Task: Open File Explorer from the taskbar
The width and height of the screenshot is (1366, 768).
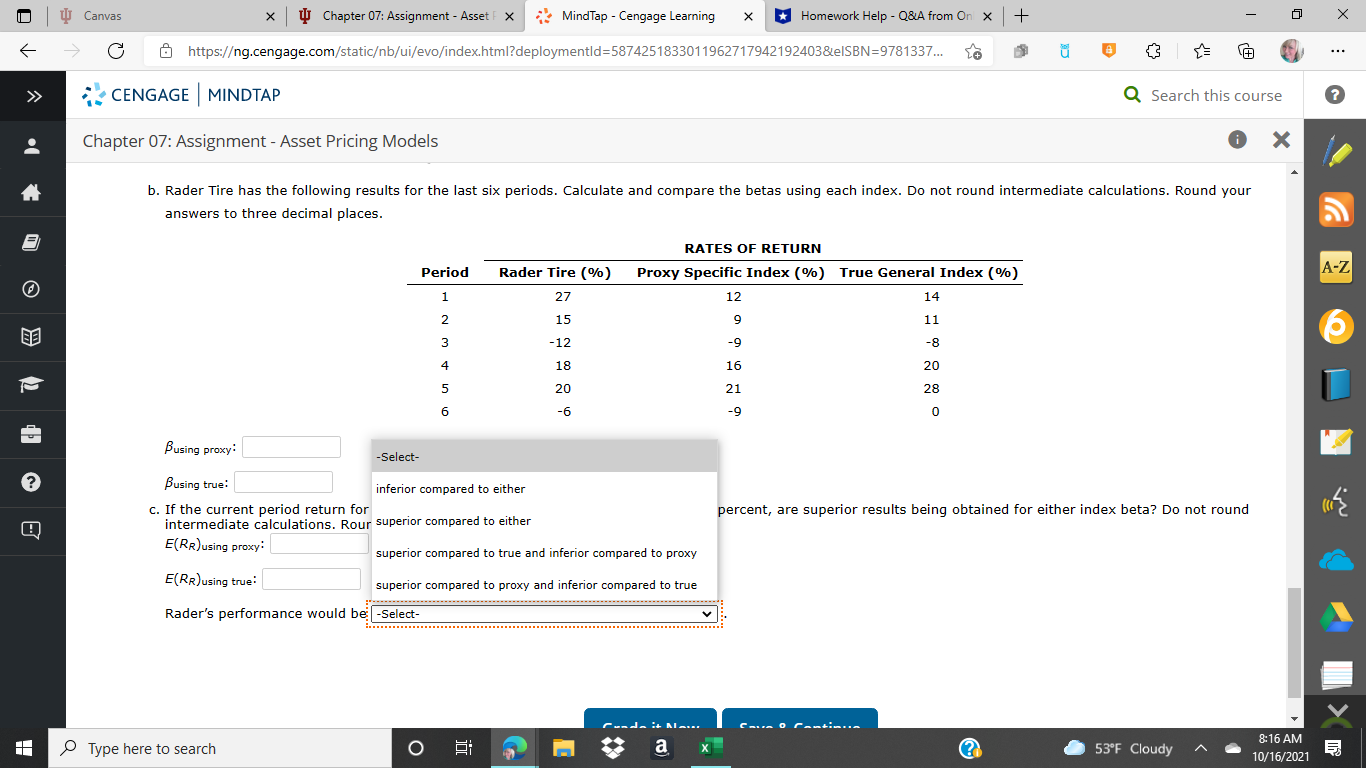Action: pyautogui.click(x=563, y=748)
